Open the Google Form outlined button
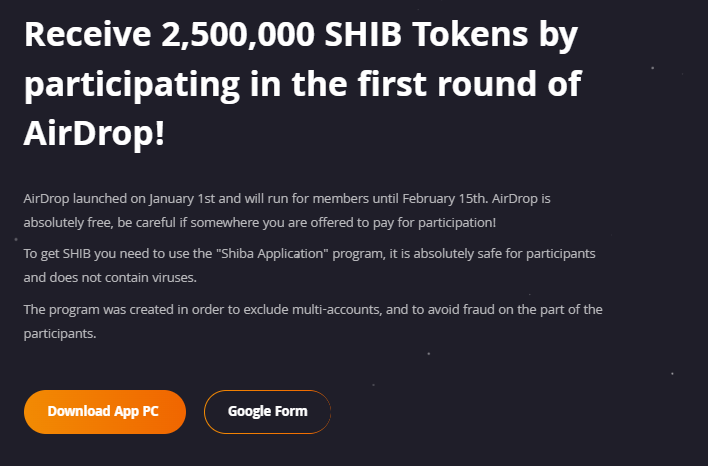708x466 pixels. coord(267,411)
